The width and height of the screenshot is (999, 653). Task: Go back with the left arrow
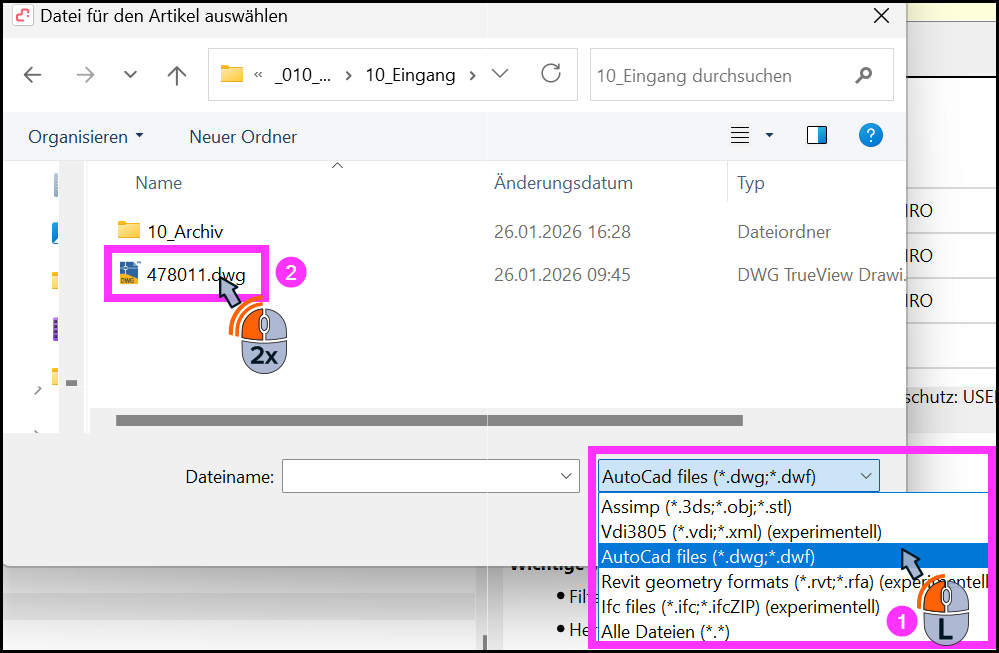(x=32, y=75)
